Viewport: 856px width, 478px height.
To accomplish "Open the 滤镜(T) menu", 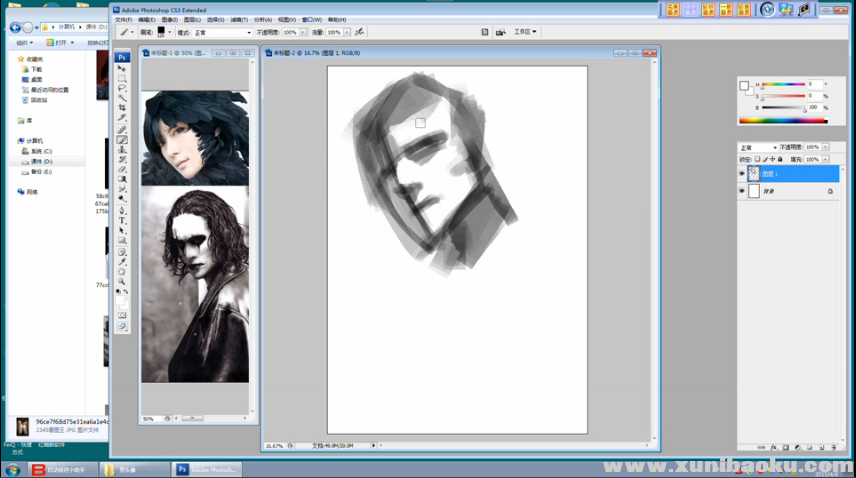I will tap(239, 19).
